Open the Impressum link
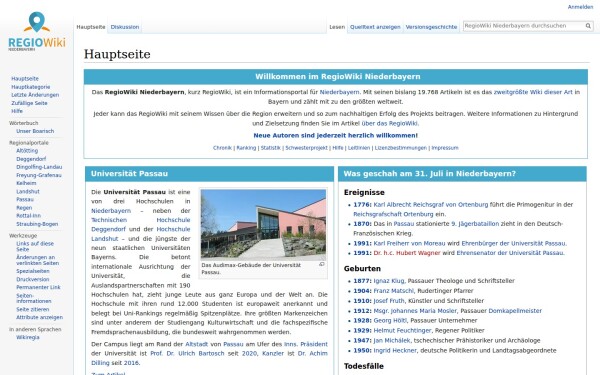The image size is (600, 375). click(x=445, y=148)
